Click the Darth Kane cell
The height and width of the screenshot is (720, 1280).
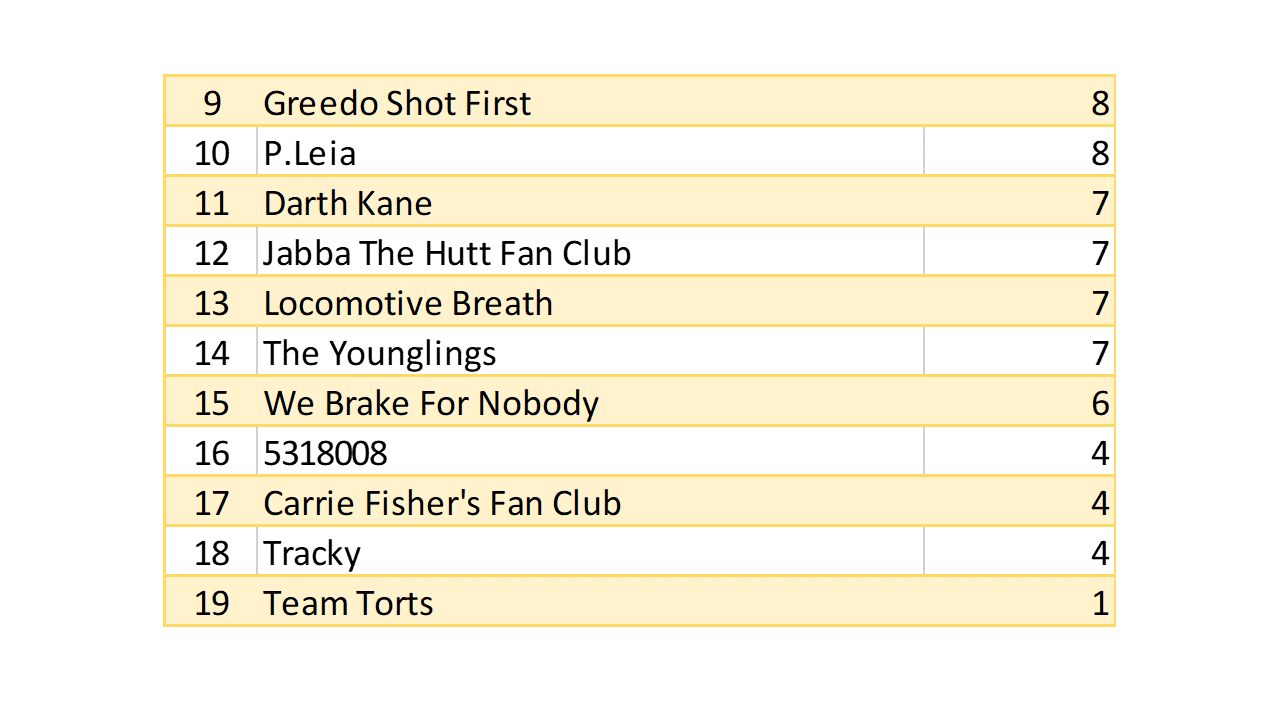tap(348, 203)
